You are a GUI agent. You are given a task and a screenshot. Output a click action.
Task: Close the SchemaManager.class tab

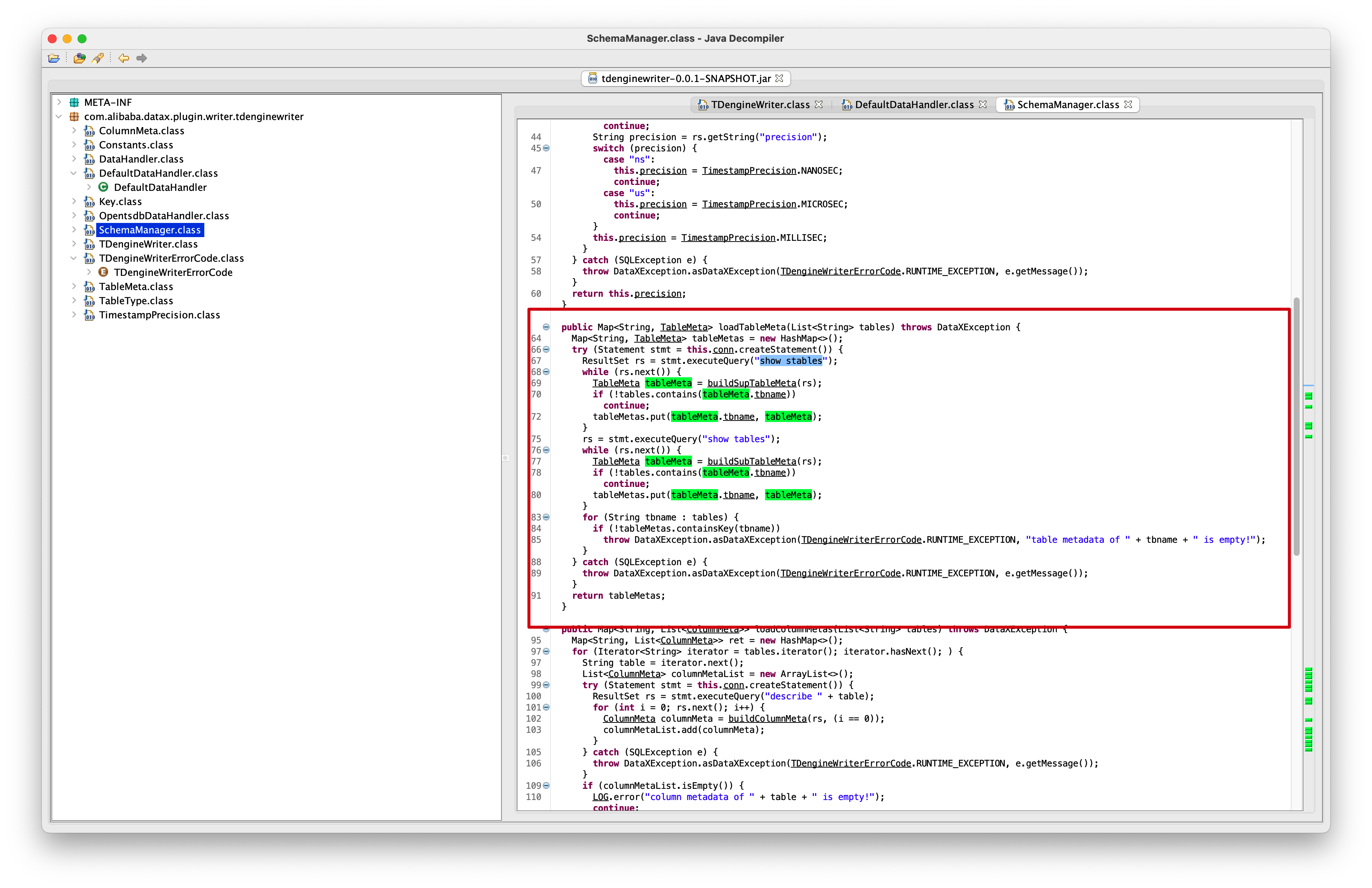click(x=1128, y=104)
